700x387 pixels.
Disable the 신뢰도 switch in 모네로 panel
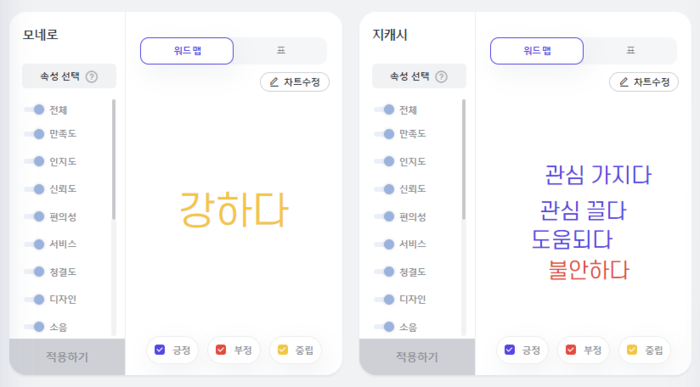(34, 189)
